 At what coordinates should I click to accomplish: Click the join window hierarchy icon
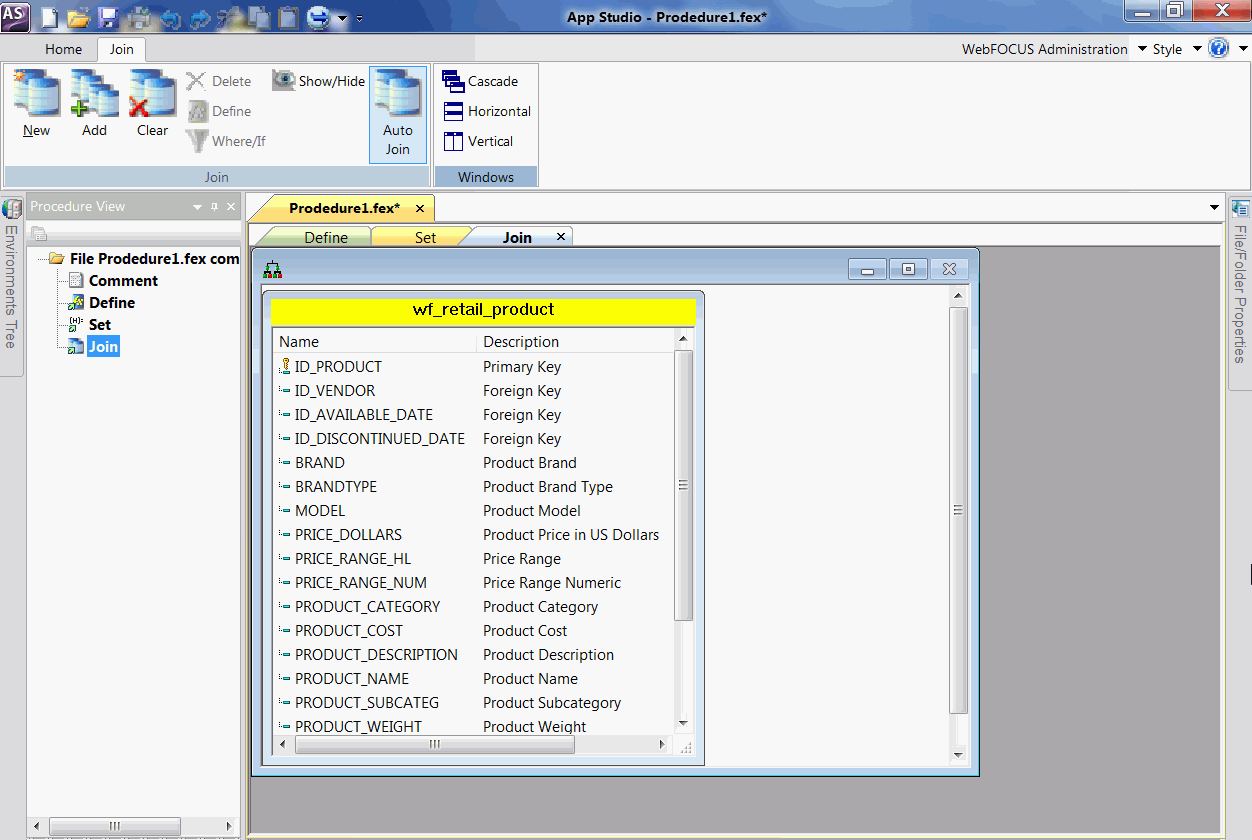[x=272, y=269]
